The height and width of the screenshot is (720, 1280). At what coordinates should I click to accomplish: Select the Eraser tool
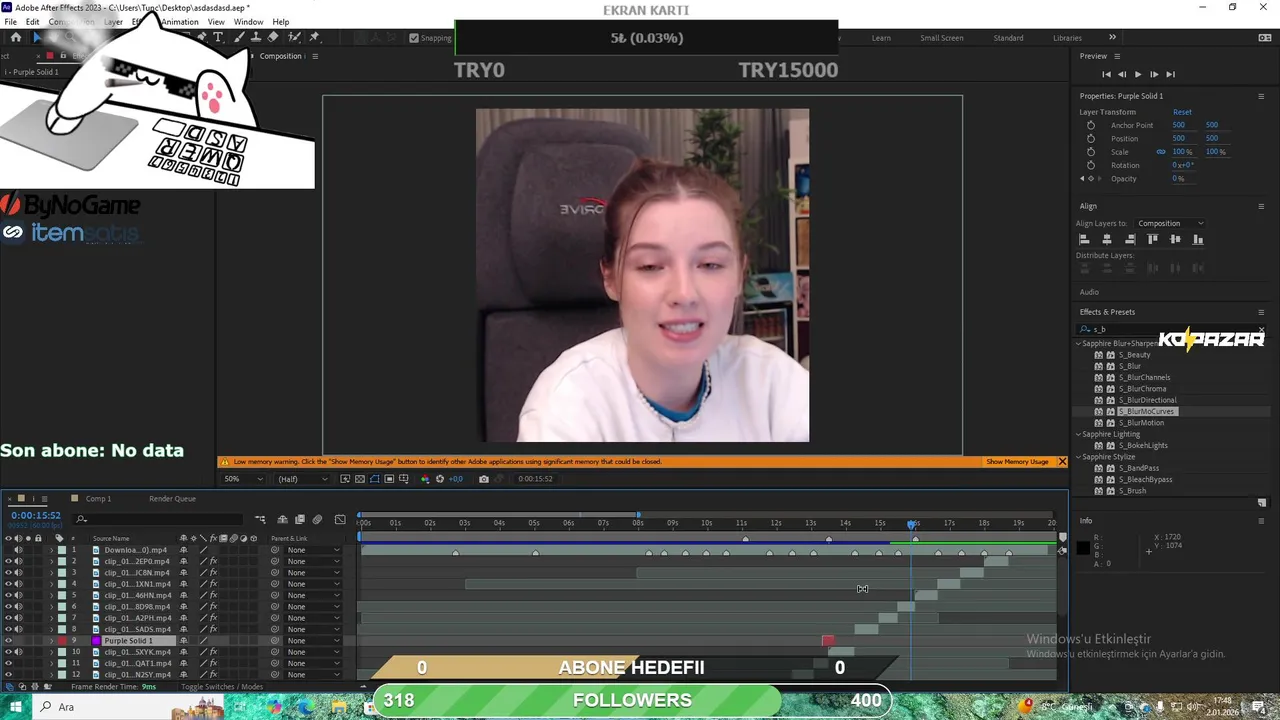[x=273, y=37]
